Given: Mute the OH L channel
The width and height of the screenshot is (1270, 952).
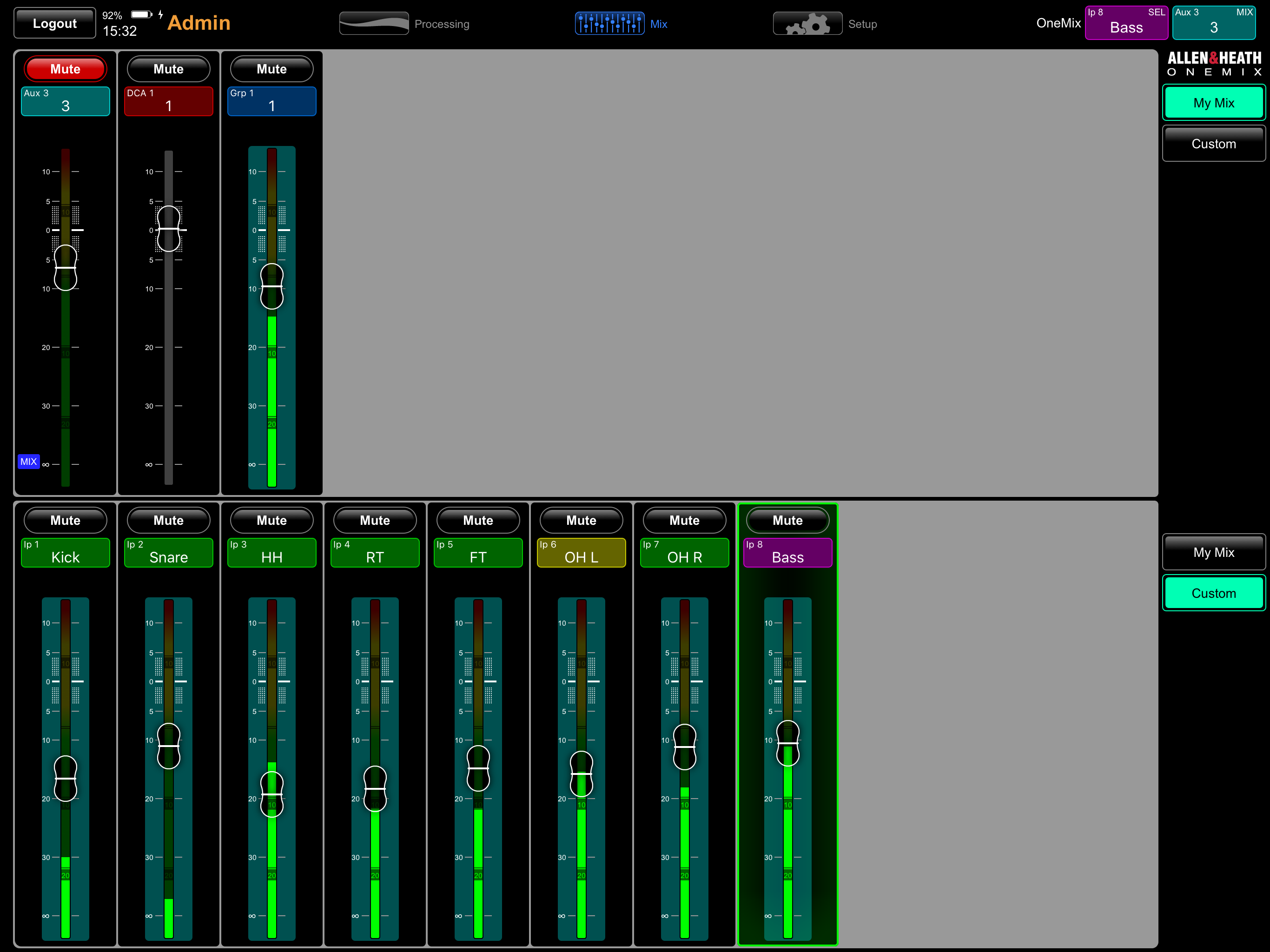Looking at the screenshot, I should (x=581, y=520).
